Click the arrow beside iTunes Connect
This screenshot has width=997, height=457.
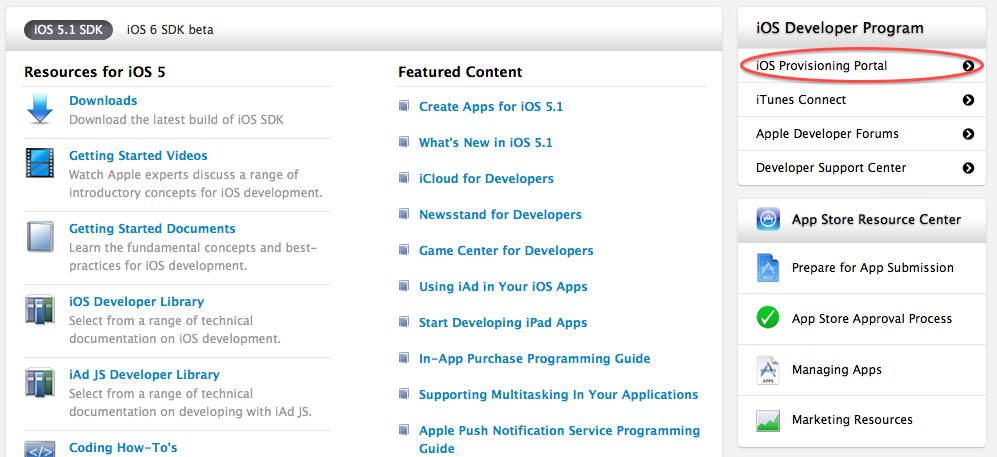pos(968,100)
